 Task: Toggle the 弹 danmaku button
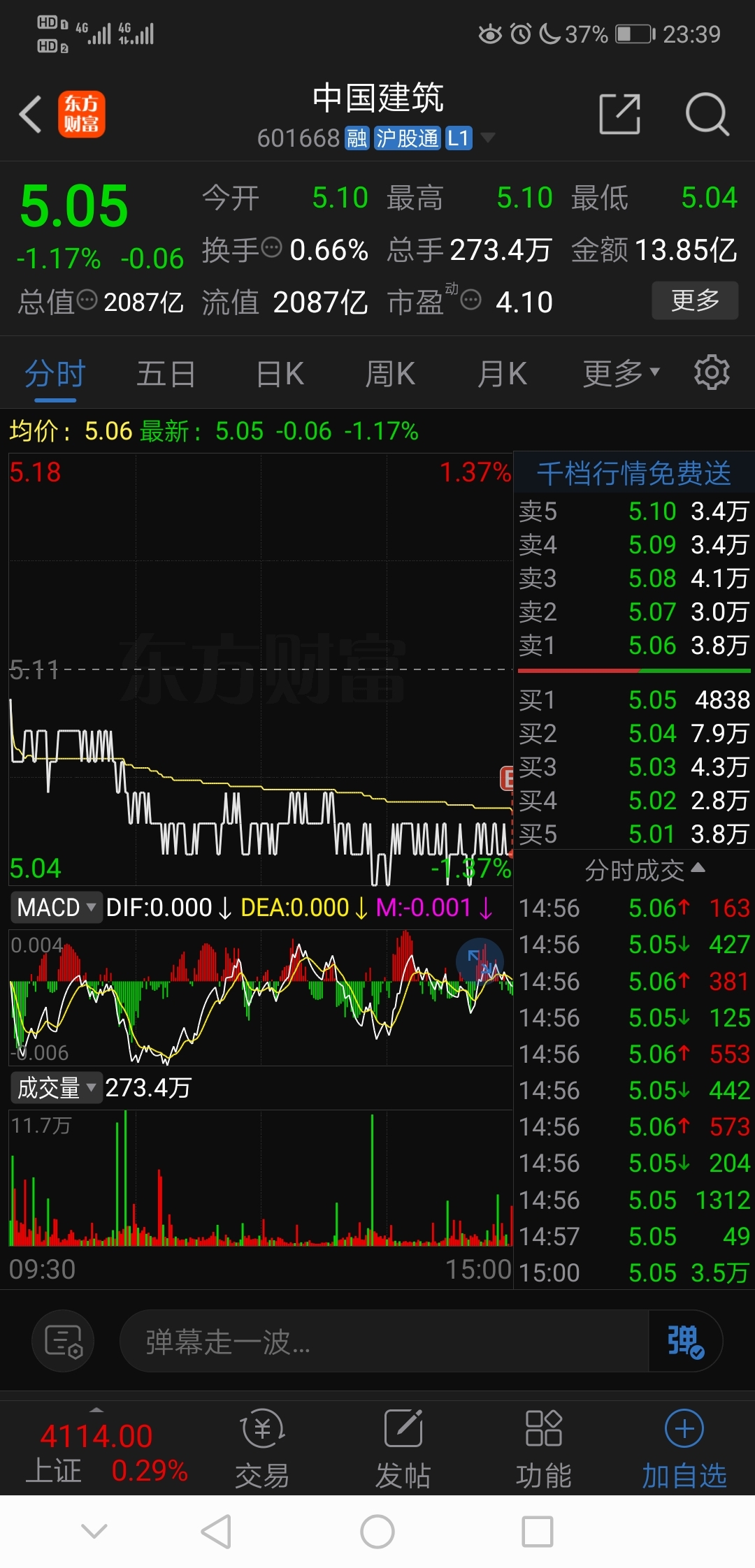click(685, 1342)
